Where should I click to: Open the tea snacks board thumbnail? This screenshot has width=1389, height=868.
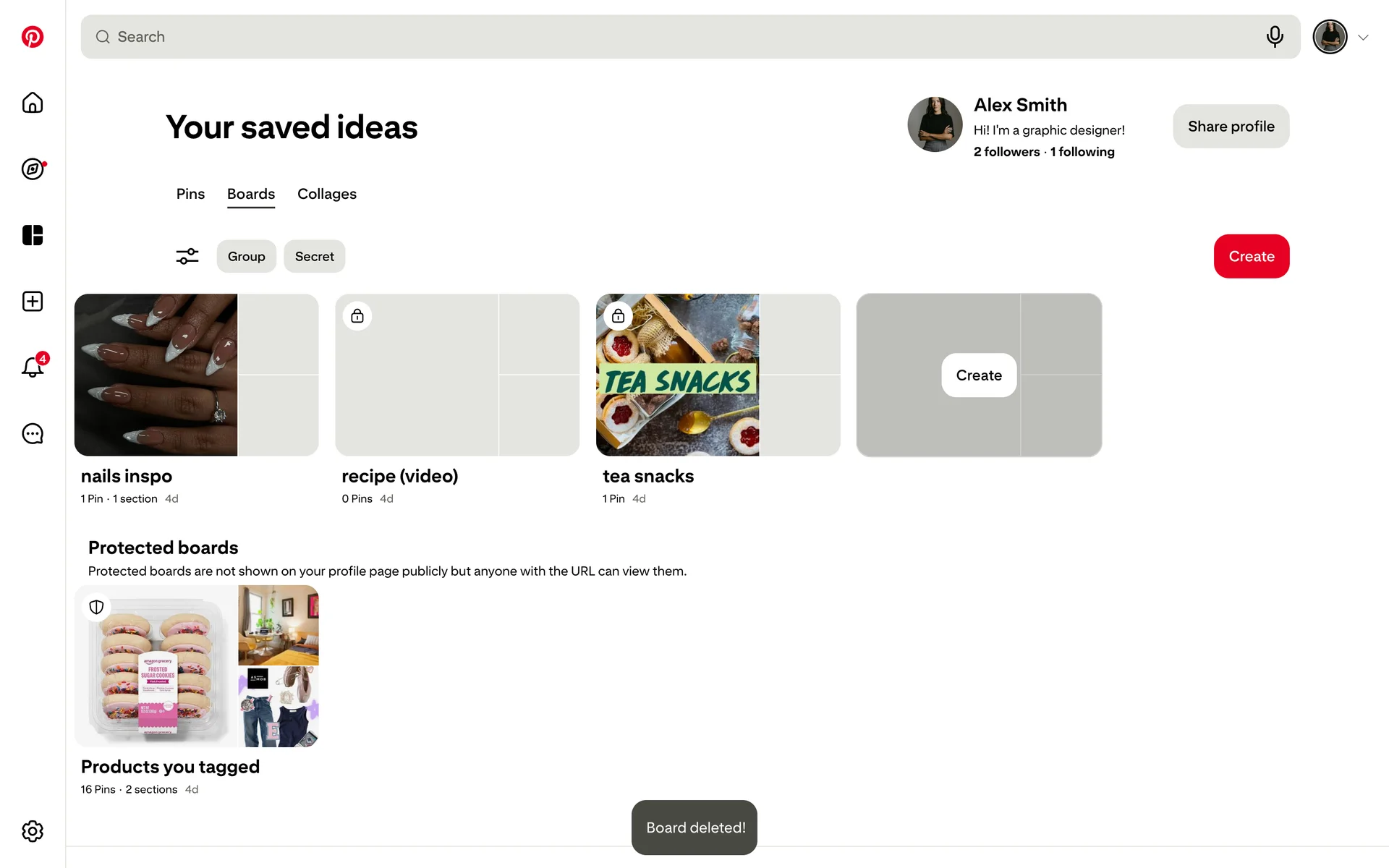[x=718, y=375]
